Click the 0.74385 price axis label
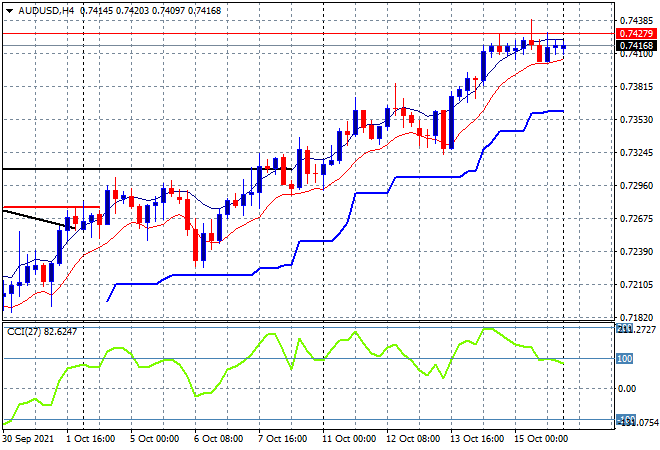Screen dimensions: 660x450 636,20
